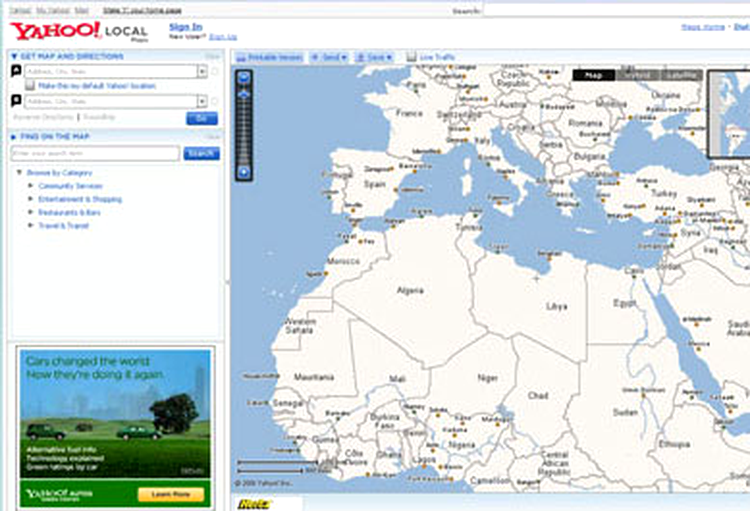Click the Maps Home link
750x511 pixels.
[x=703, y=27]
